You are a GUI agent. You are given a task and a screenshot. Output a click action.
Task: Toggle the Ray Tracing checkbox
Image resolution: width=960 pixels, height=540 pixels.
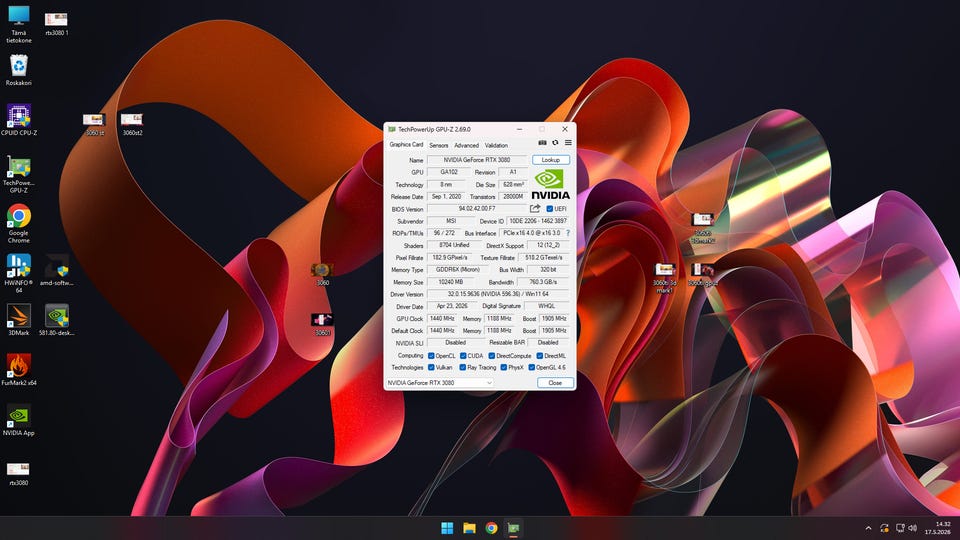pos(463,367)
